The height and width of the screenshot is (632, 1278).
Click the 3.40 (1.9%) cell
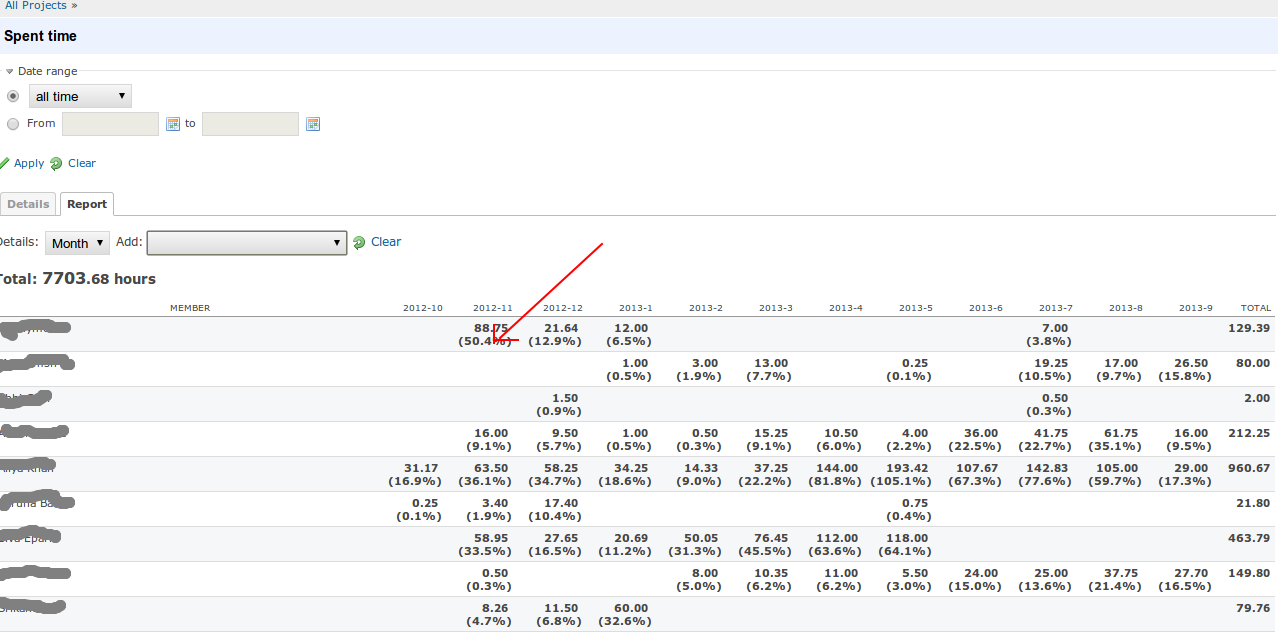pyautogui.click(x=490, y=509)
